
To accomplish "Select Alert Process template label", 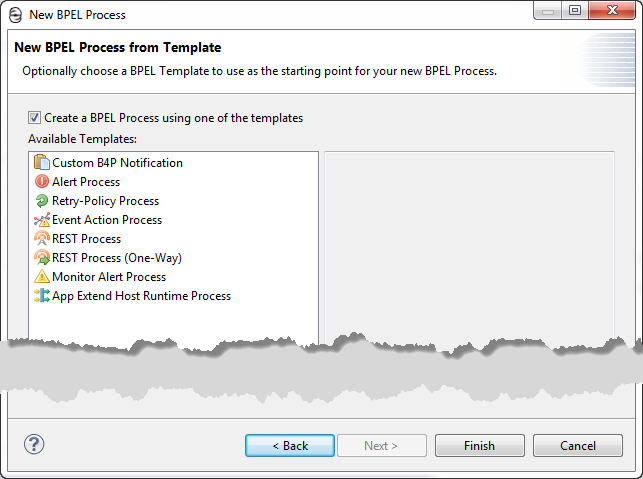I will point(86,182).
